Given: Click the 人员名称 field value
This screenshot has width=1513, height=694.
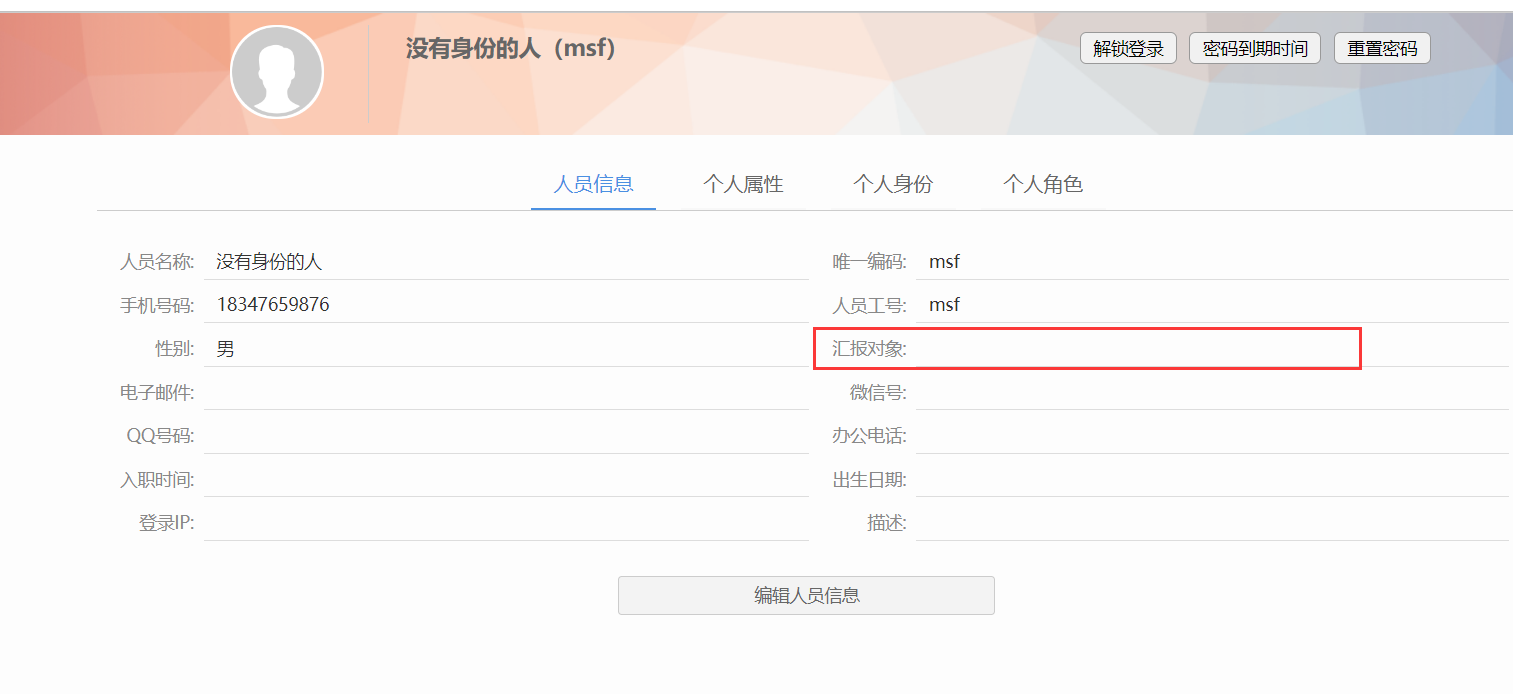Looking at the screenshot, I should click(505, 262).
